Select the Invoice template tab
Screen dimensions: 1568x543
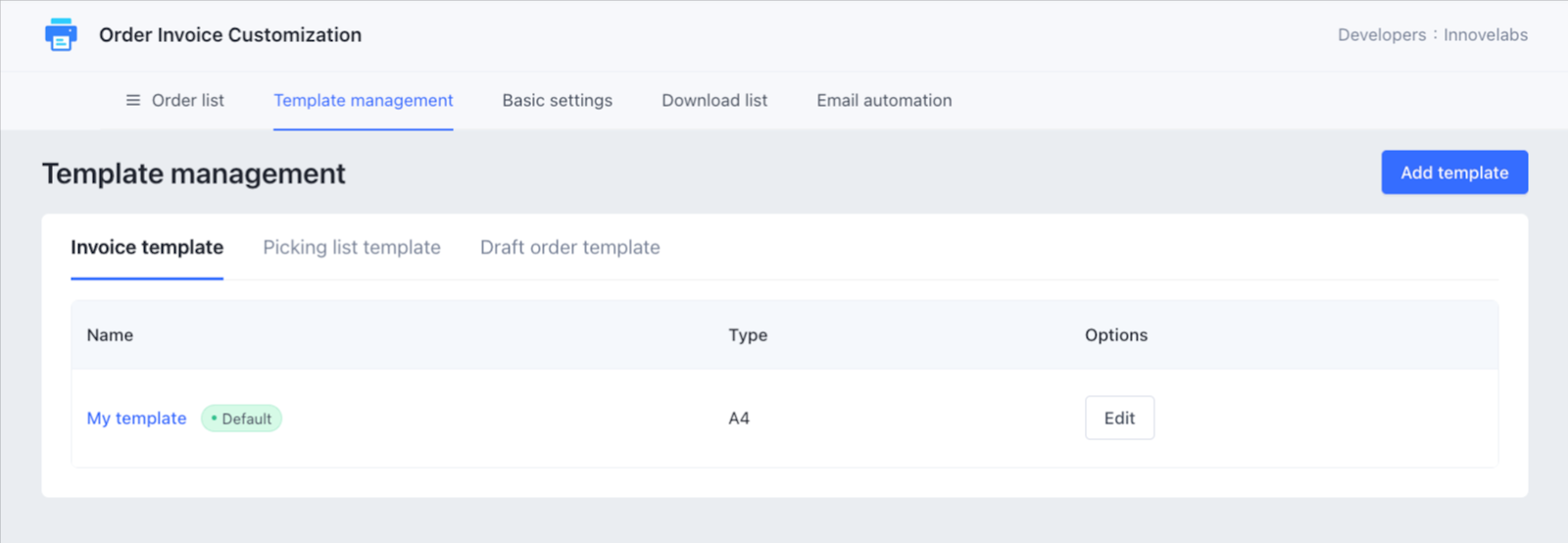[x=147, y=248]
